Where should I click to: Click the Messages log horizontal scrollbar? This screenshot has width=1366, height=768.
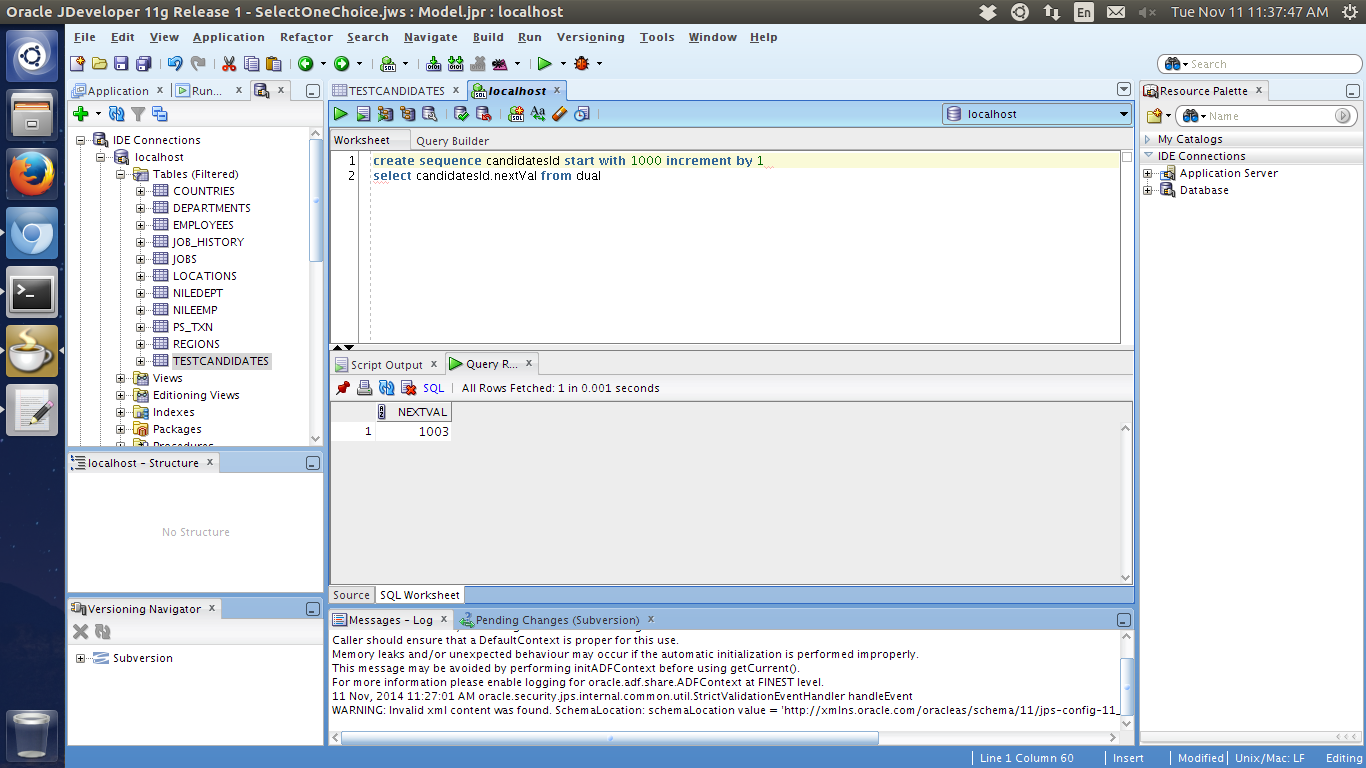610,738
